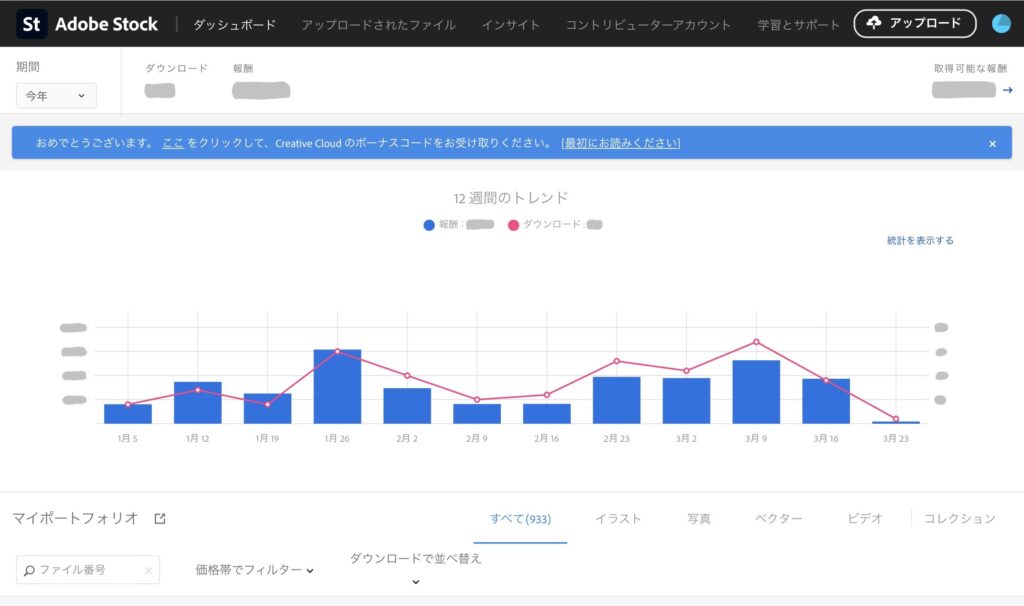Type in the ファイル番号 input field
Image resolution: width=1024 pixels, height=606 pixels.
[88, 570]
